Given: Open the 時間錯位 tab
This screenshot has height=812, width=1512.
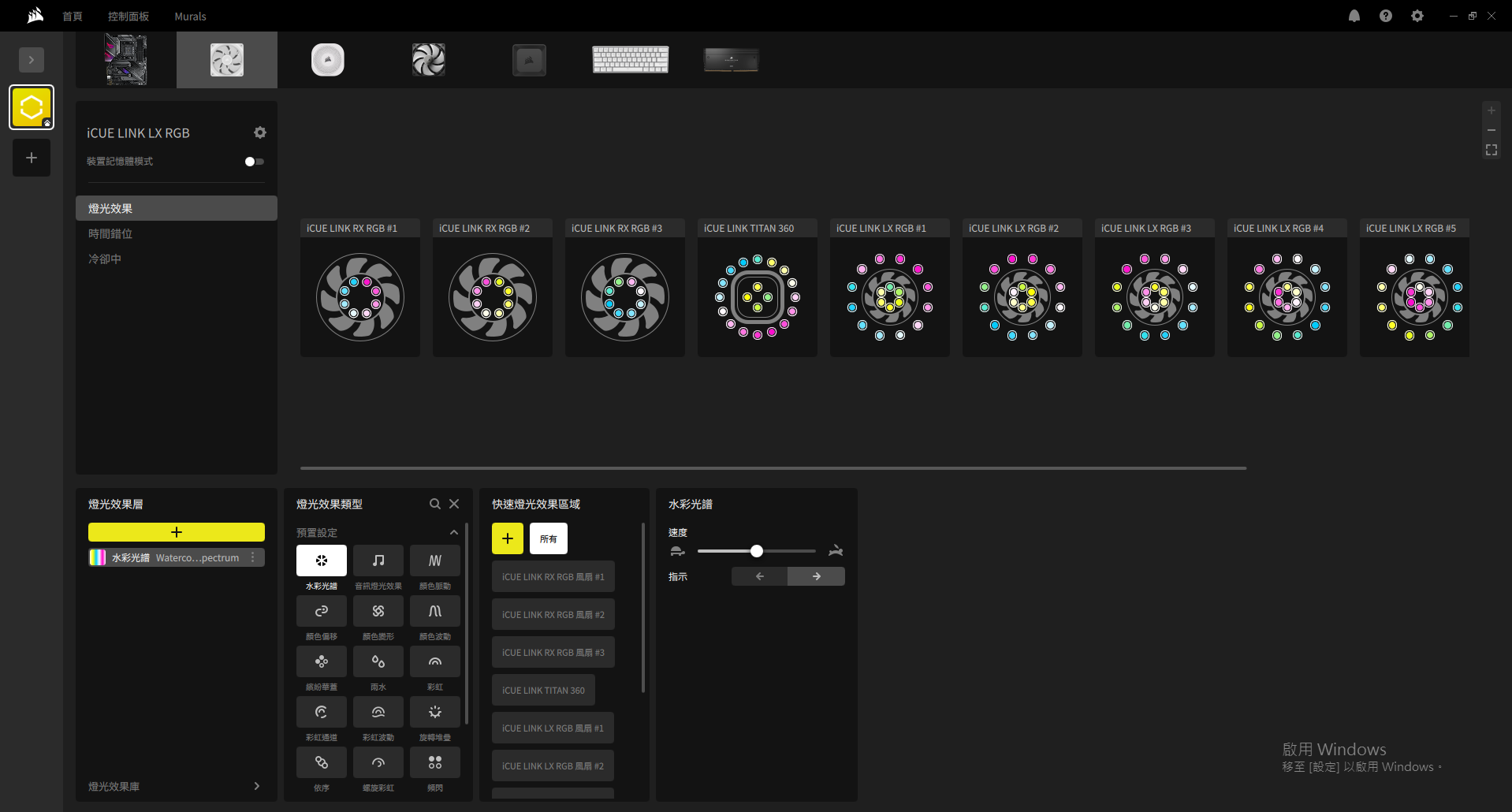Looking at the screenshot, I should [x=110, y=233].
